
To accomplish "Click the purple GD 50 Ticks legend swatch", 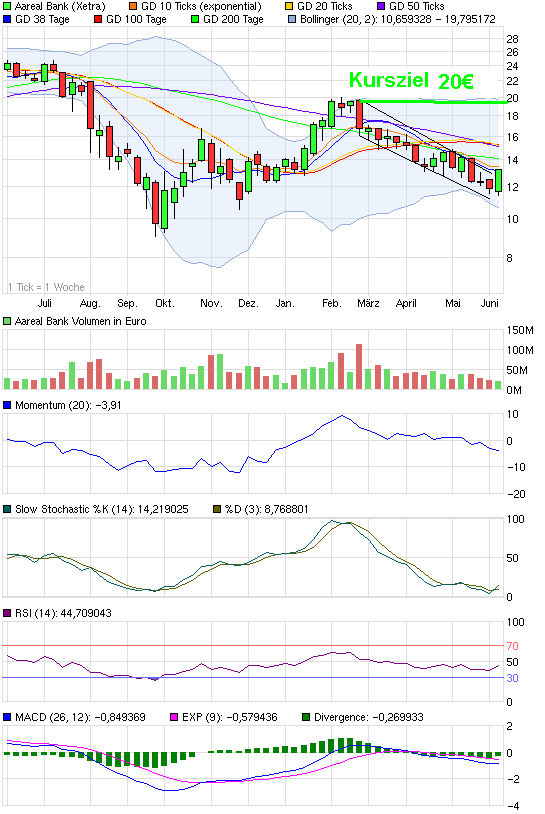I will tap(382, 7).
